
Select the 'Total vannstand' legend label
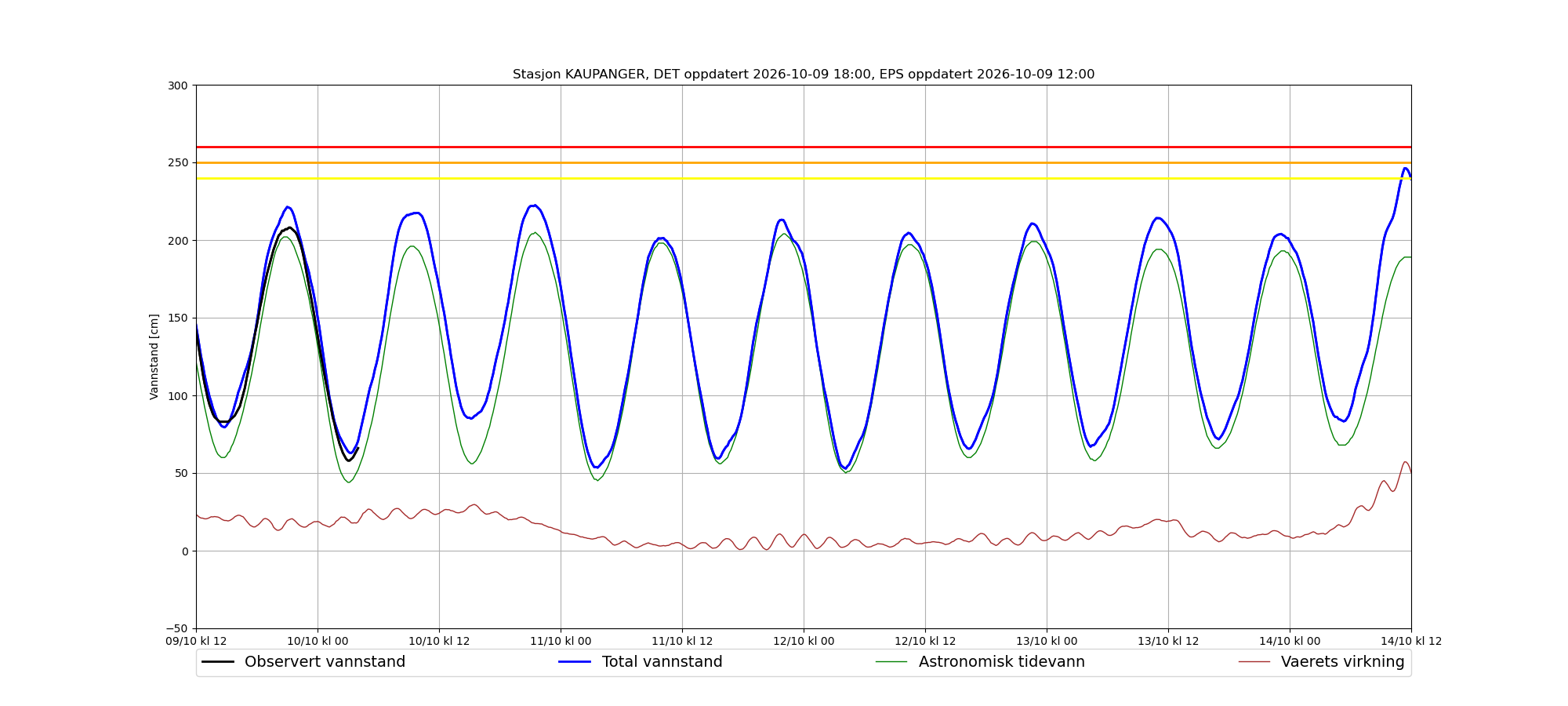coord(662,662)
